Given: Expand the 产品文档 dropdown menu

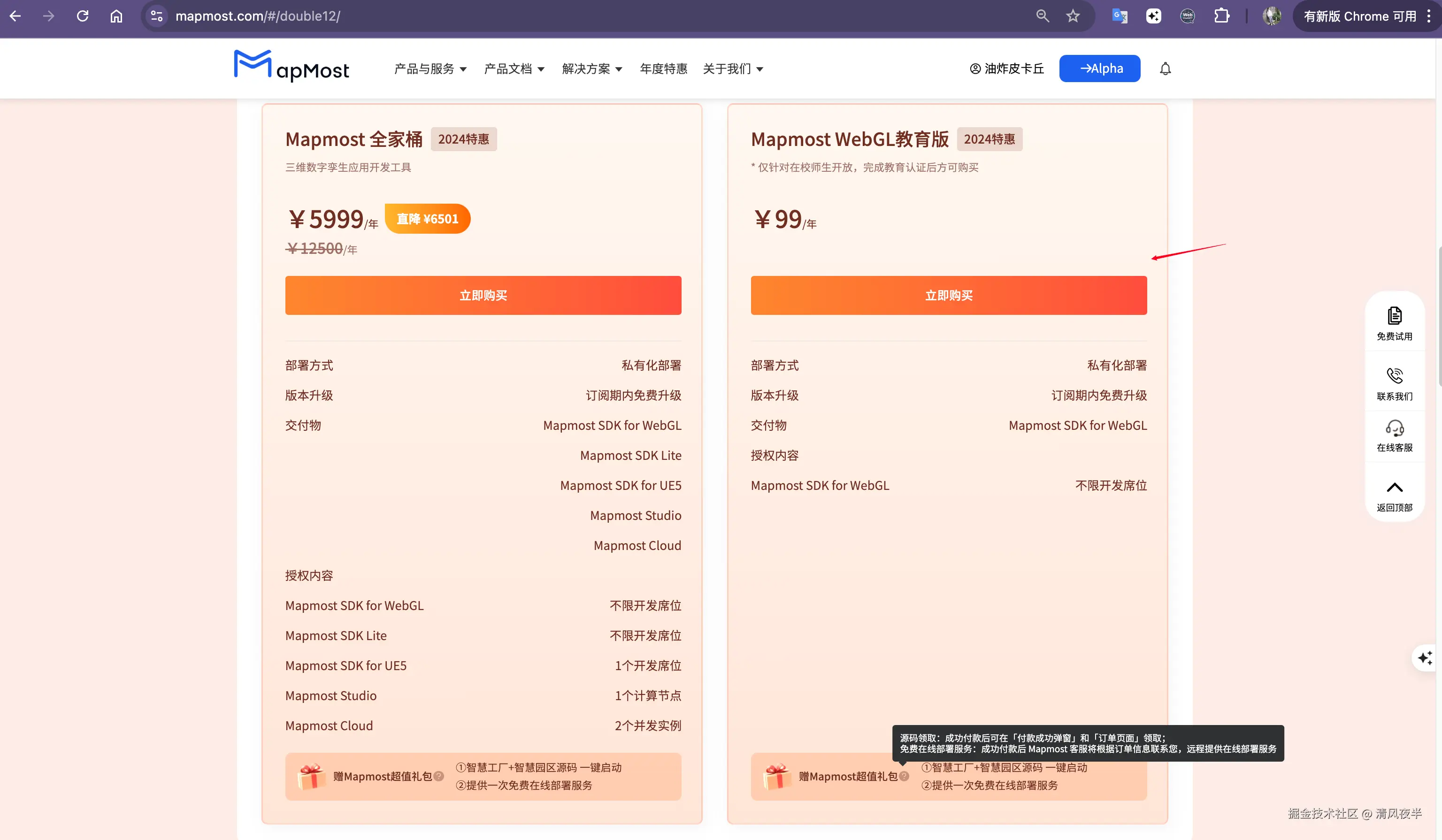Looking at the screenshot, I should [x=514, y=69].
